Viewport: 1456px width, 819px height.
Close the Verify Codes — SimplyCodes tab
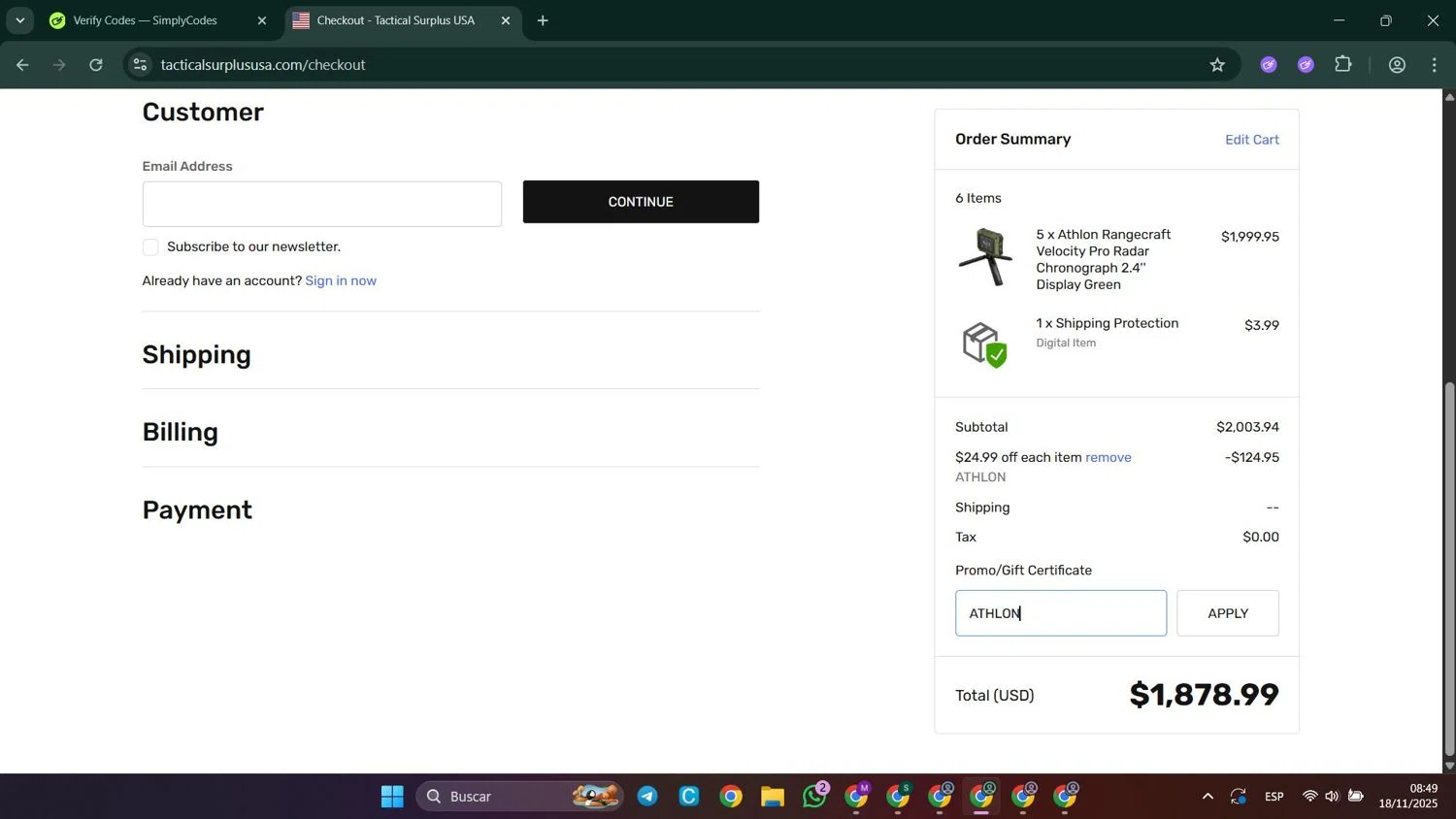261,20
